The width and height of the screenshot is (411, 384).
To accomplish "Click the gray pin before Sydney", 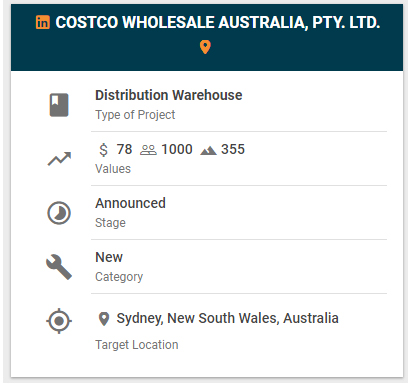I will 104,319.
